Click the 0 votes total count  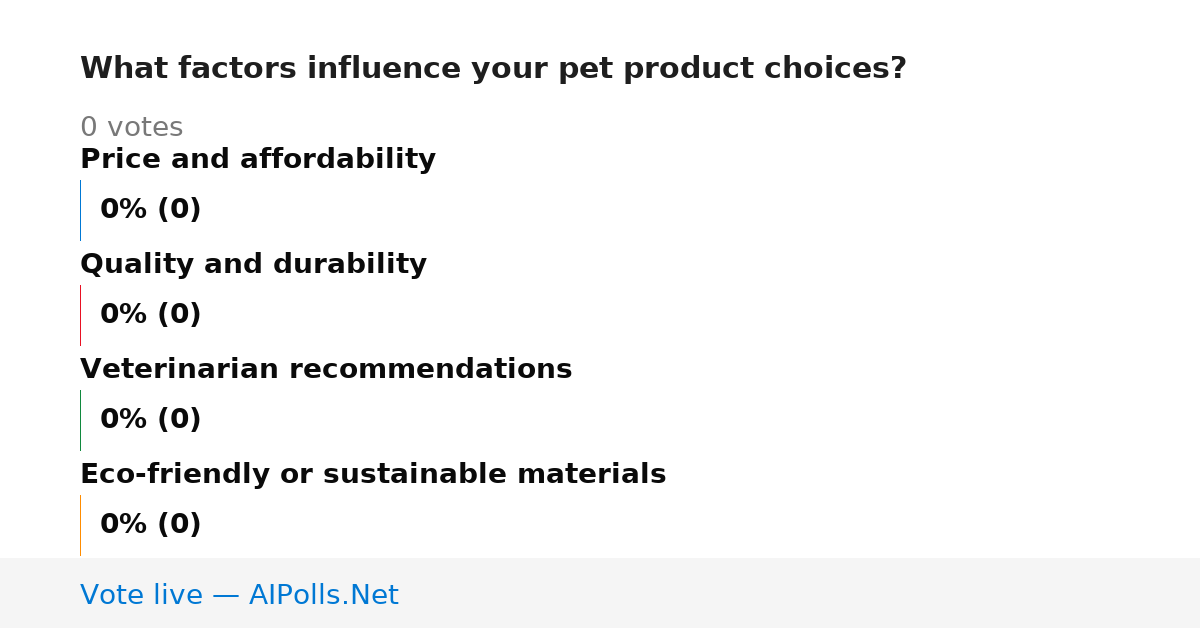tap(131, 128)
